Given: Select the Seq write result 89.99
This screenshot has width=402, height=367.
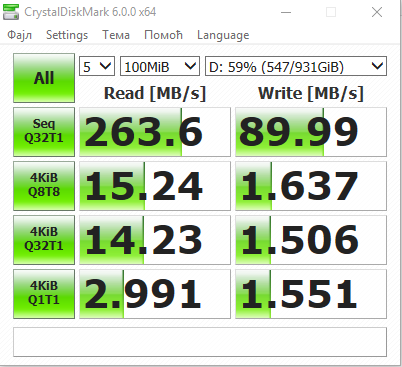Looking at the screenshot, I should tap(311, 132).
